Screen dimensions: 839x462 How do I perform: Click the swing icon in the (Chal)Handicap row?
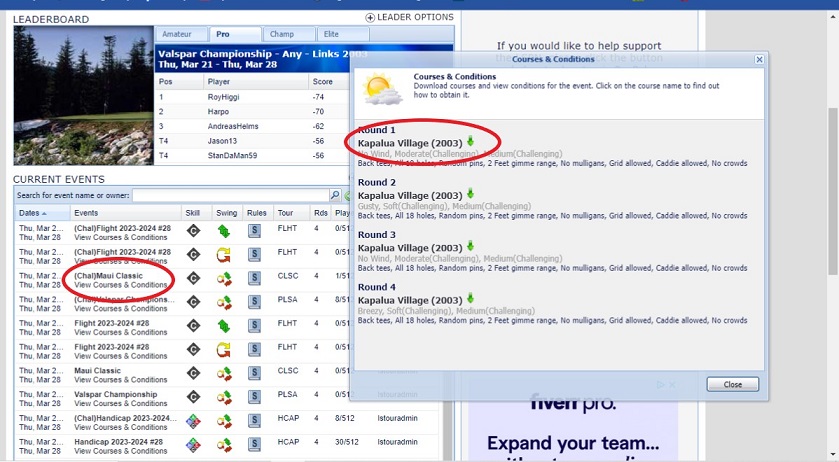click(x=224, y=421)
